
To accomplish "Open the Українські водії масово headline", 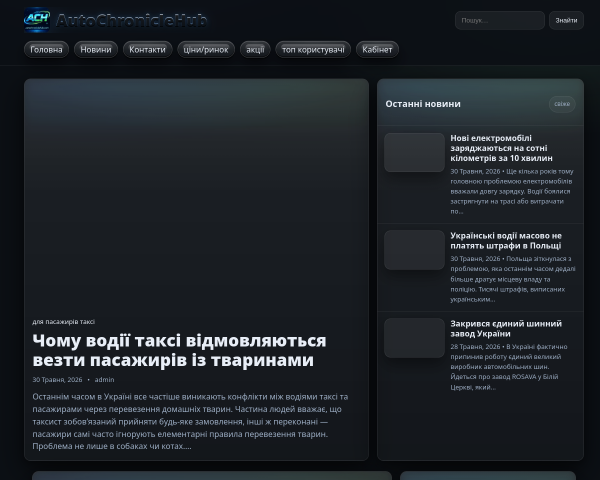I will (x=506, y=241).
